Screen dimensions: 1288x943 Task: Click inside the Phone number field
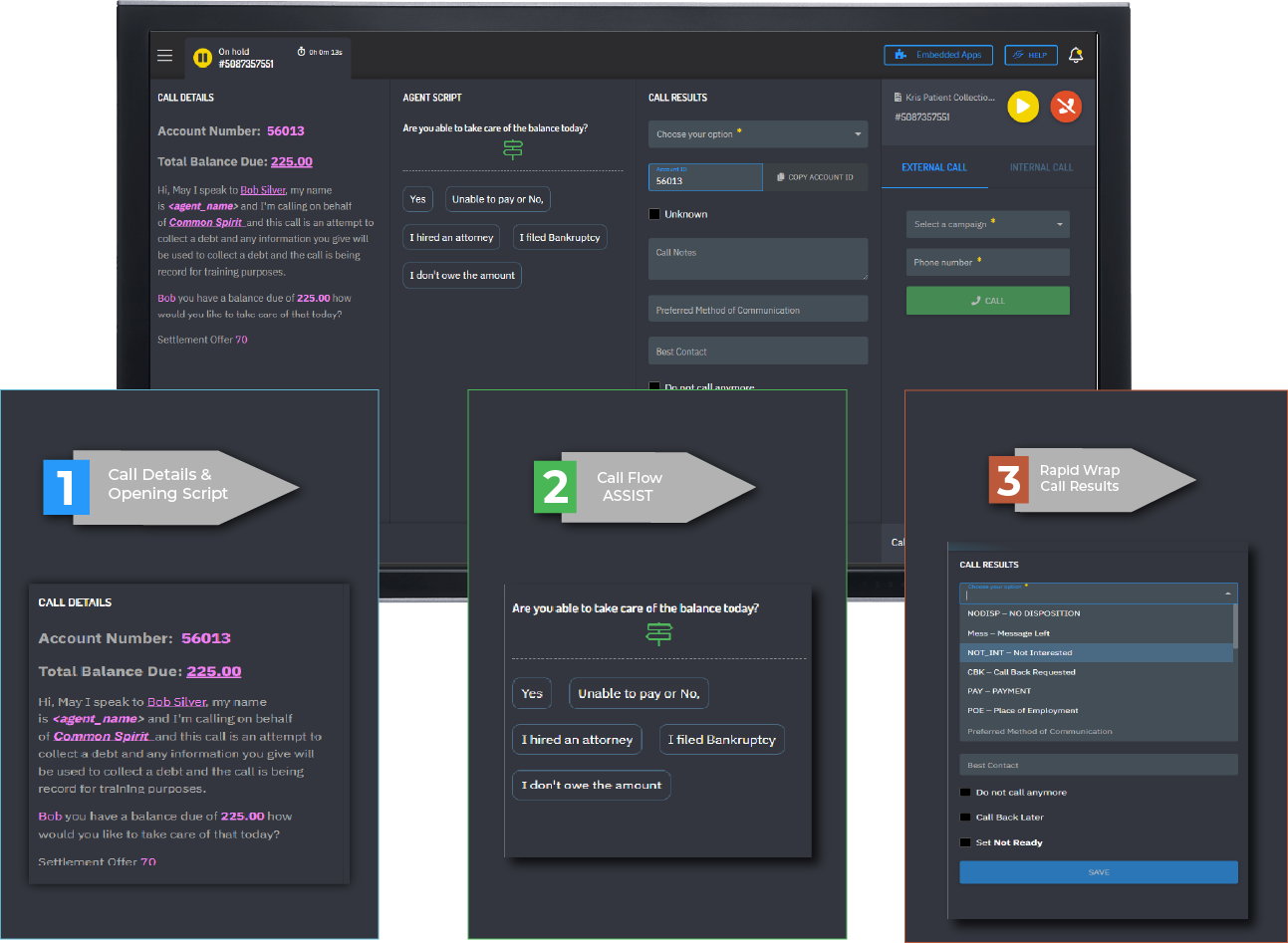[x=986, y=261]
